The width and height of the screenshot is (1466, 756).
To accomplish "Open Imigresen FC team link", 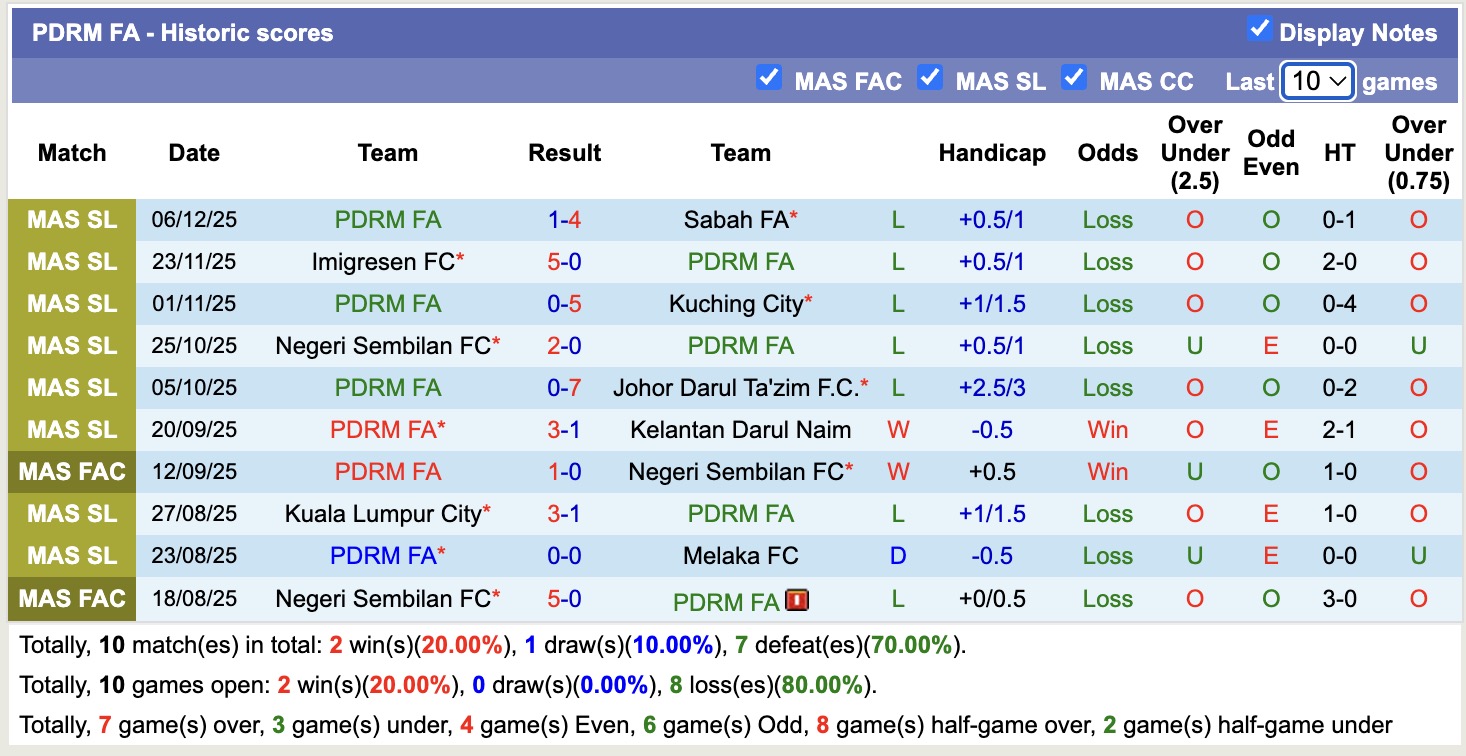I will tap(383, 262).
